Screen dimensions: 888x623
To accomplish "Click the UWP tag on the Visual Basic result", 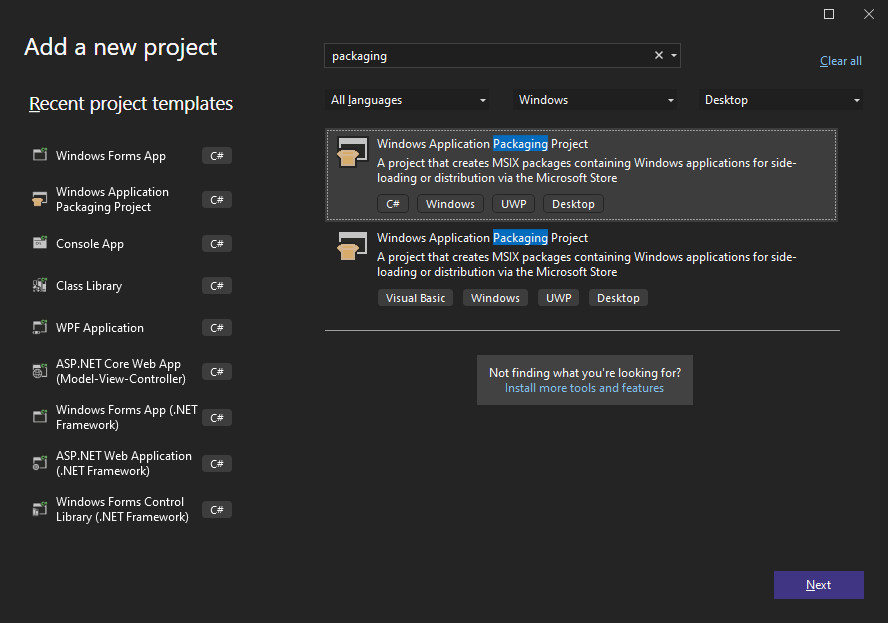I will (558, 298).
